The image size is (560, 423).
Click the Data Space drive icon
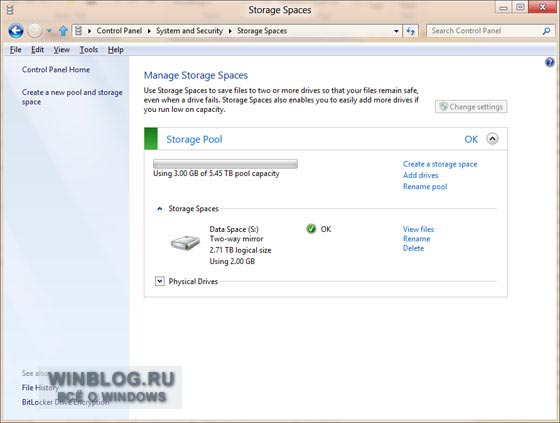click(x=185, y=243)
